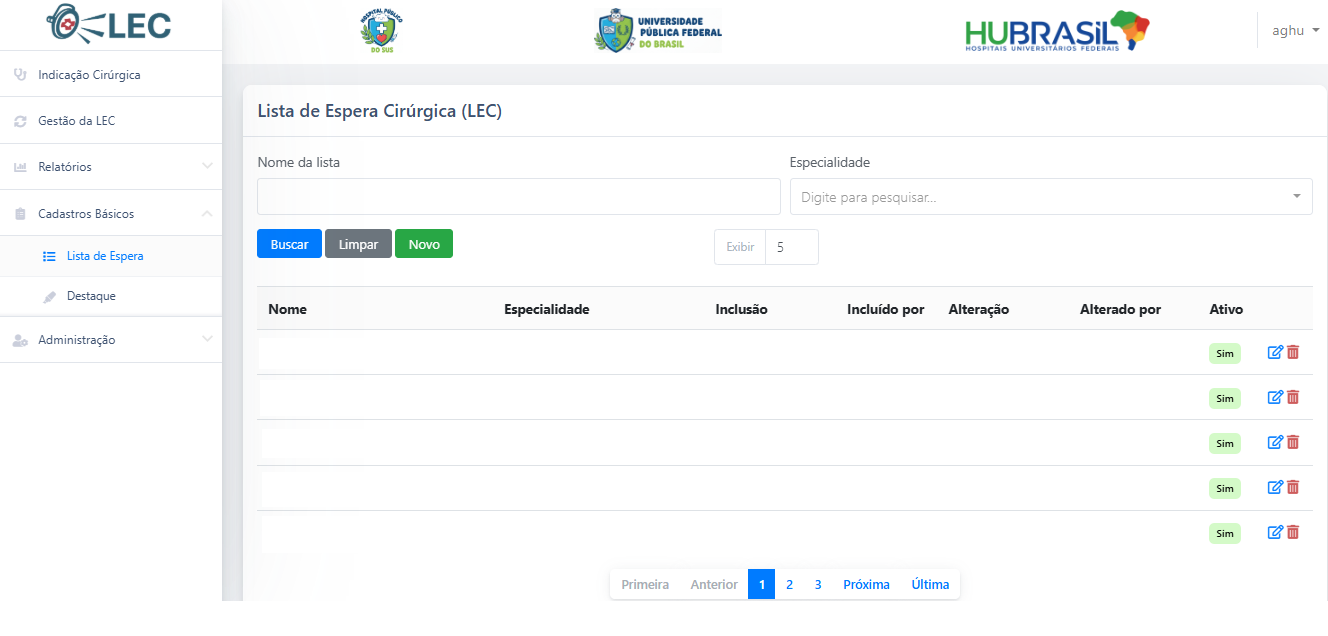The height and width of the screenshot is (636, 1328).
Task: Focus the Nome da lista input
Action: [519, 197]
